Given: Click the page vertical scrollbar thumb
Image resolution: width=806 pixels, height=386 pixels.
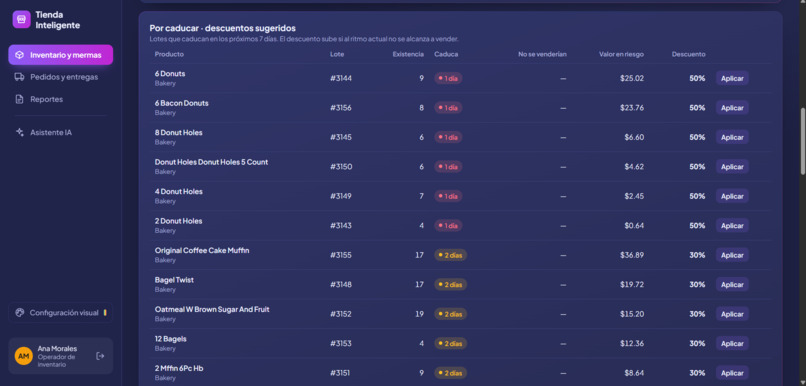Looking at the screenshot, I should tap(803, 141).
